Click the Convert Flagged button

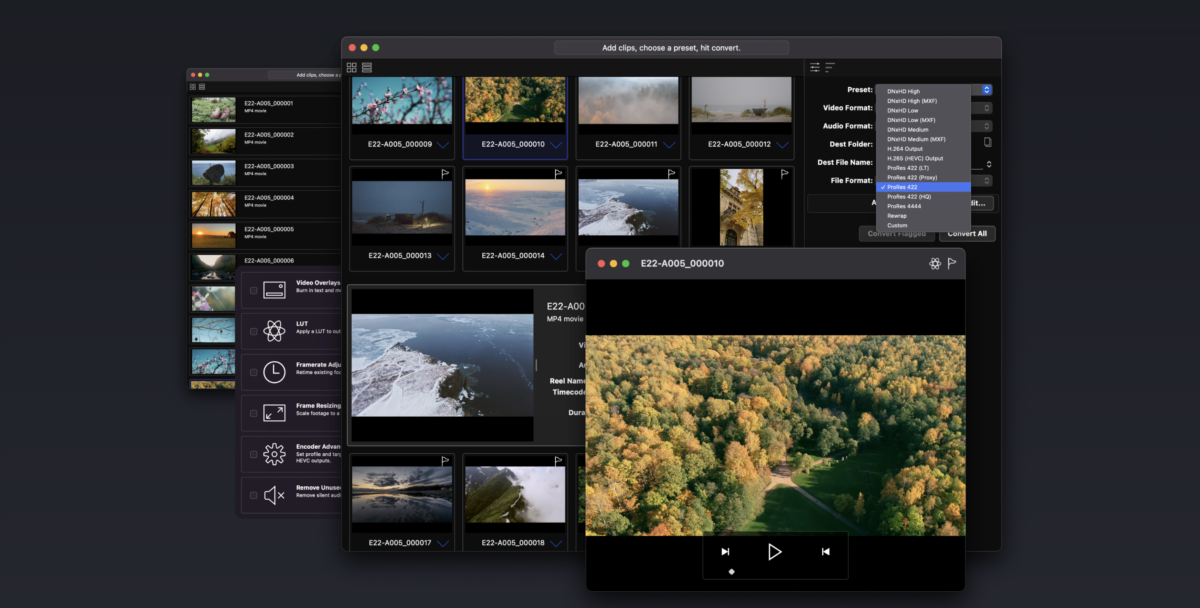point(896,234)
